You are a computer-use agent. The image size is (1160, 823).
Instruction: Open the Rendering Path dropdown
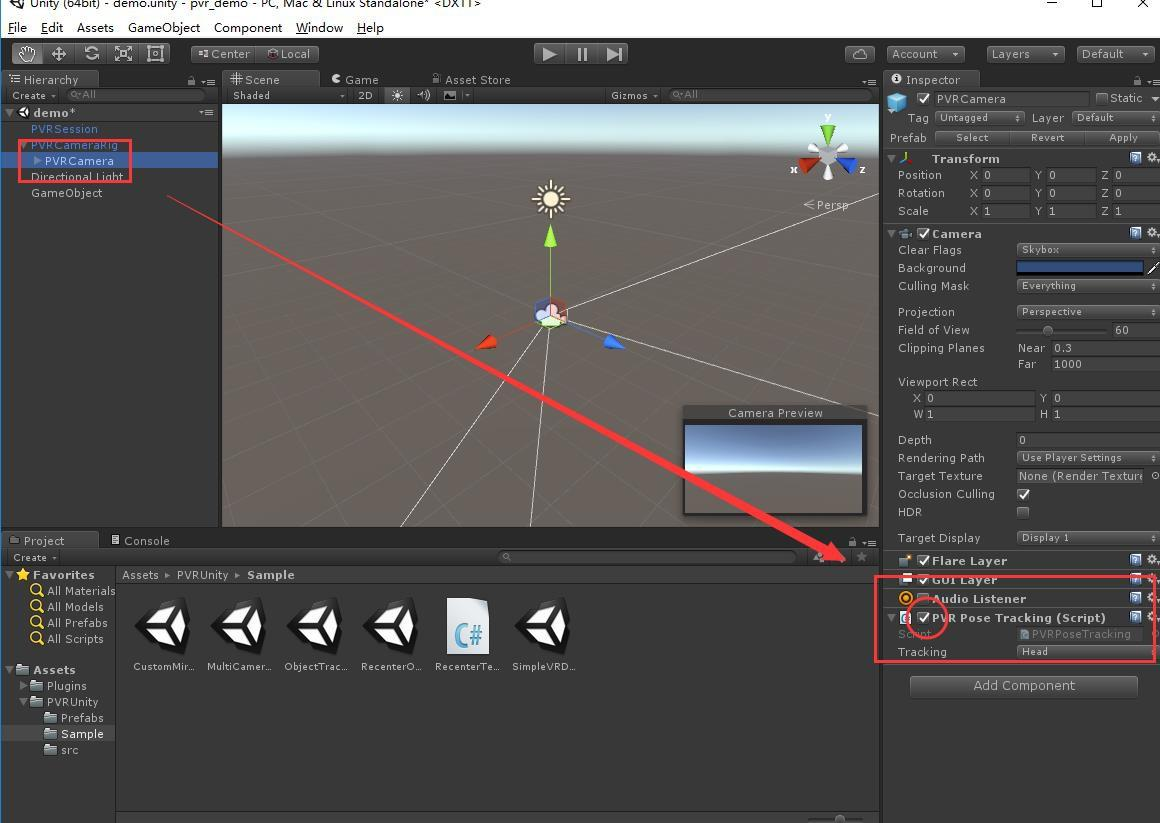pos(1088,457)
